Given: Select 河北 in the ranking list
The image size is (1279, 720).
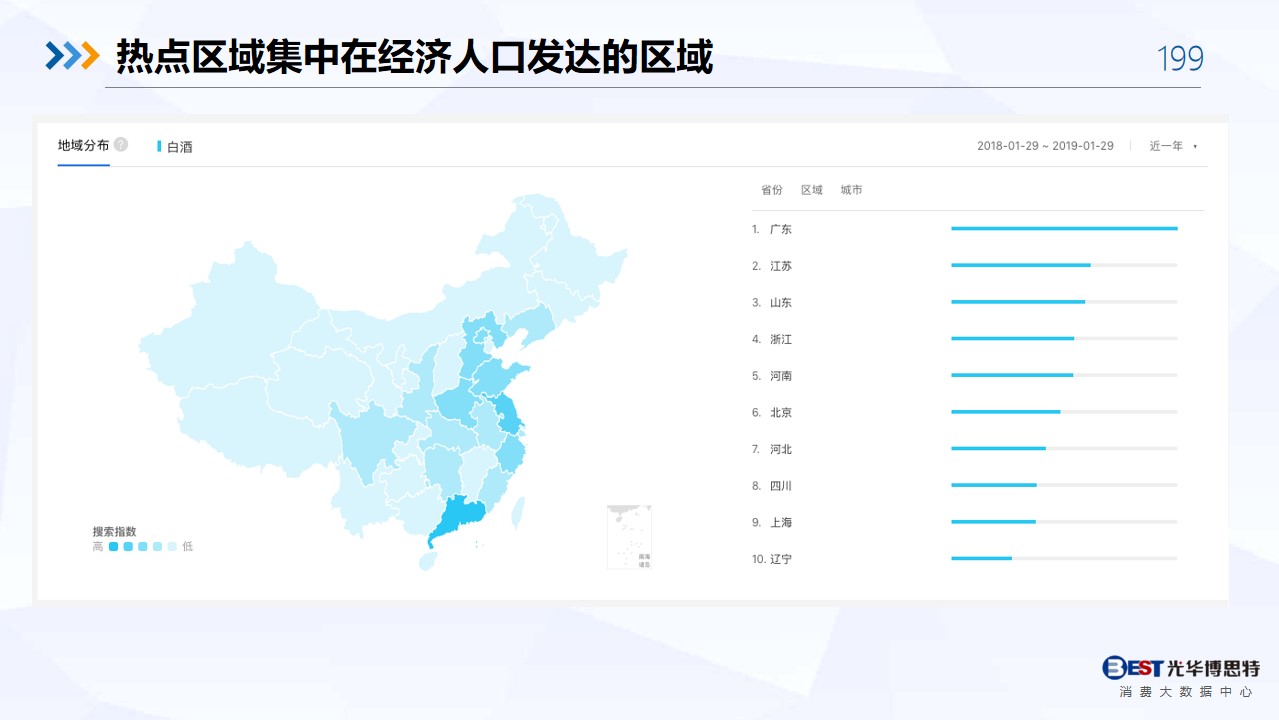Looking at the screenshot, I should [781, 449].
